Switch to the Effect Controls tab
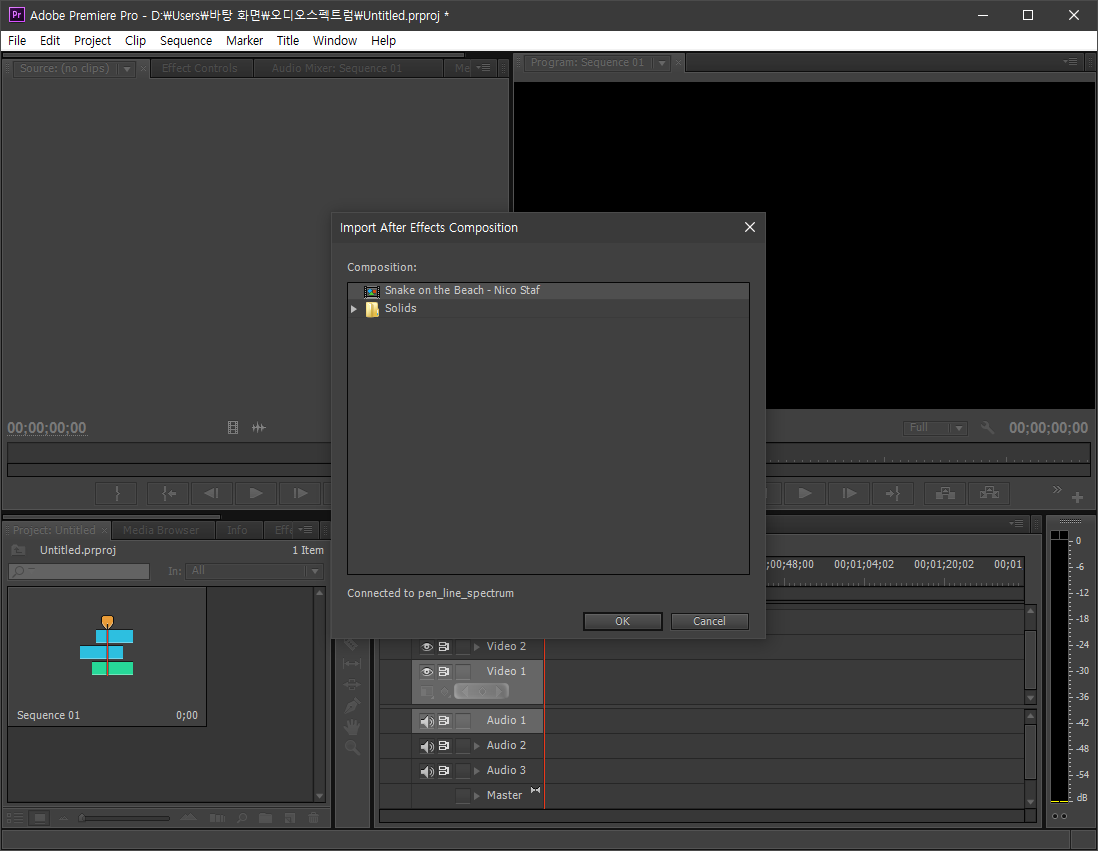The height and width of the screenshot is (851, 1098). [200, 68]
